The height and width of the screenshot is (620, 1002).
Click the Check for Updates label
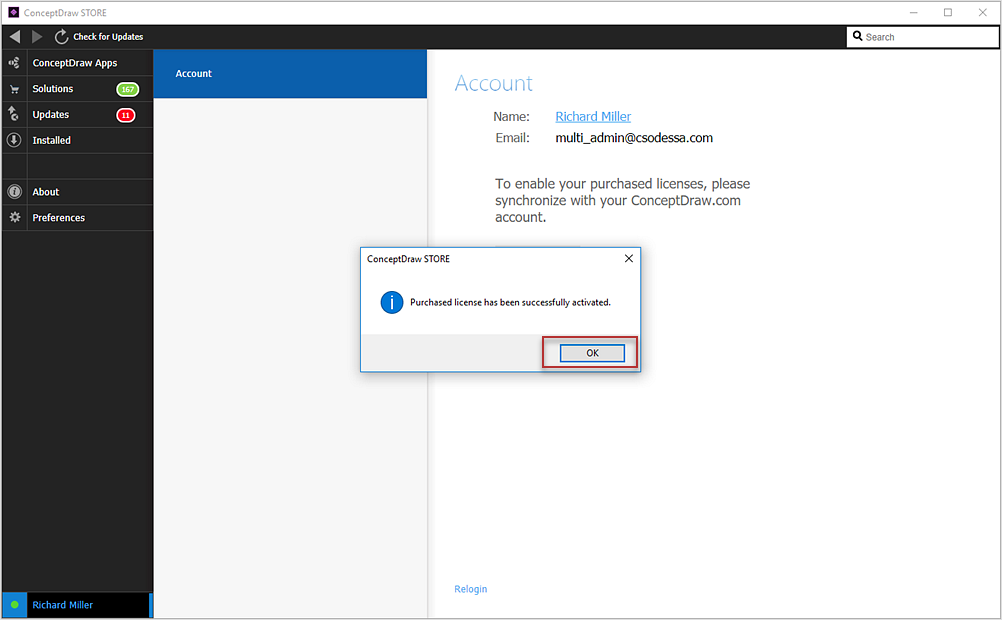tap(108, 37)
